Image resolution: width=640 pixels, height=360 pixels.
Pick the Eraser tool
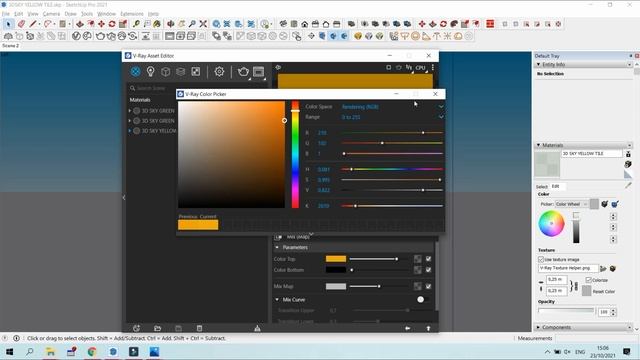(21, 24)
